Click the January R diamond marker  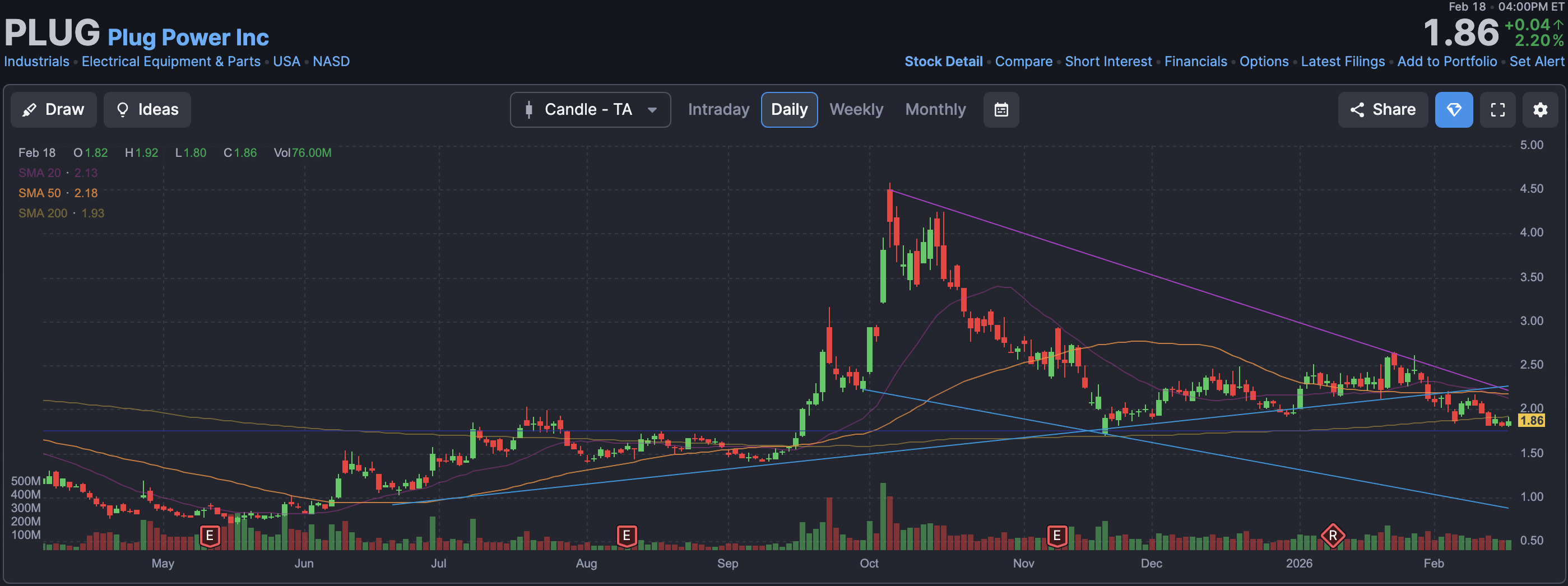click(1333, 536)
